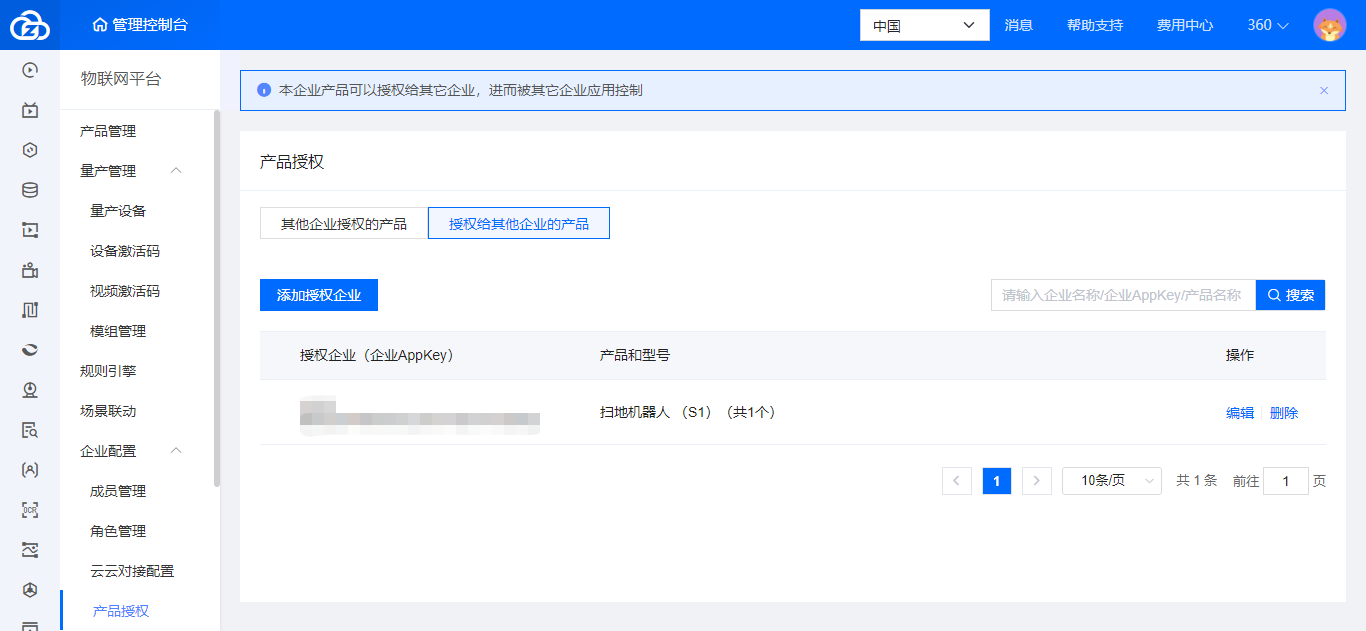Open the user avatar menu
The height and width of the screenshot is (631, 1366).
point(1329,25)
